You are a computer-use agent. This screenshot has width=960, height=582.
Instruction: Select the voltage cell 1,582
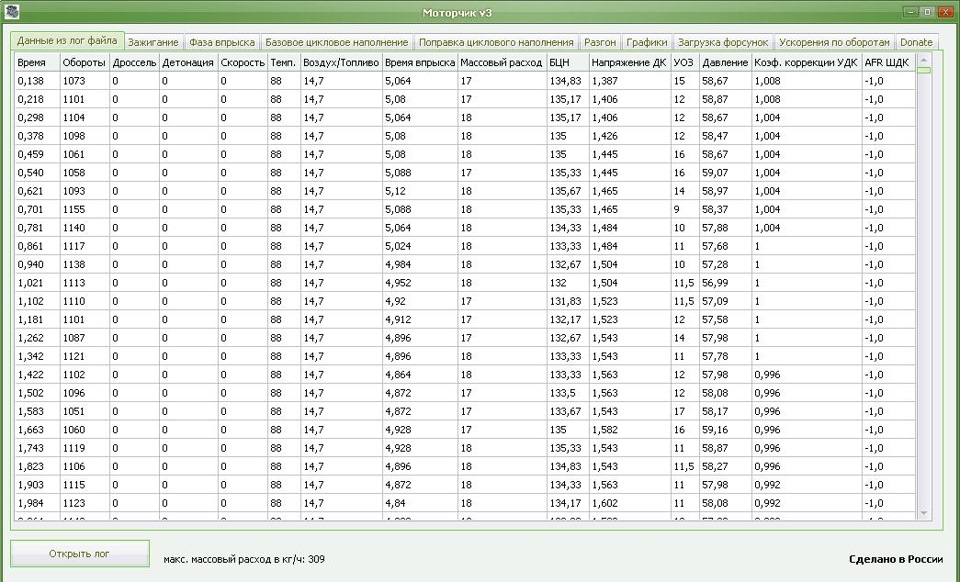pyautogui.click(x=630, y=430)
